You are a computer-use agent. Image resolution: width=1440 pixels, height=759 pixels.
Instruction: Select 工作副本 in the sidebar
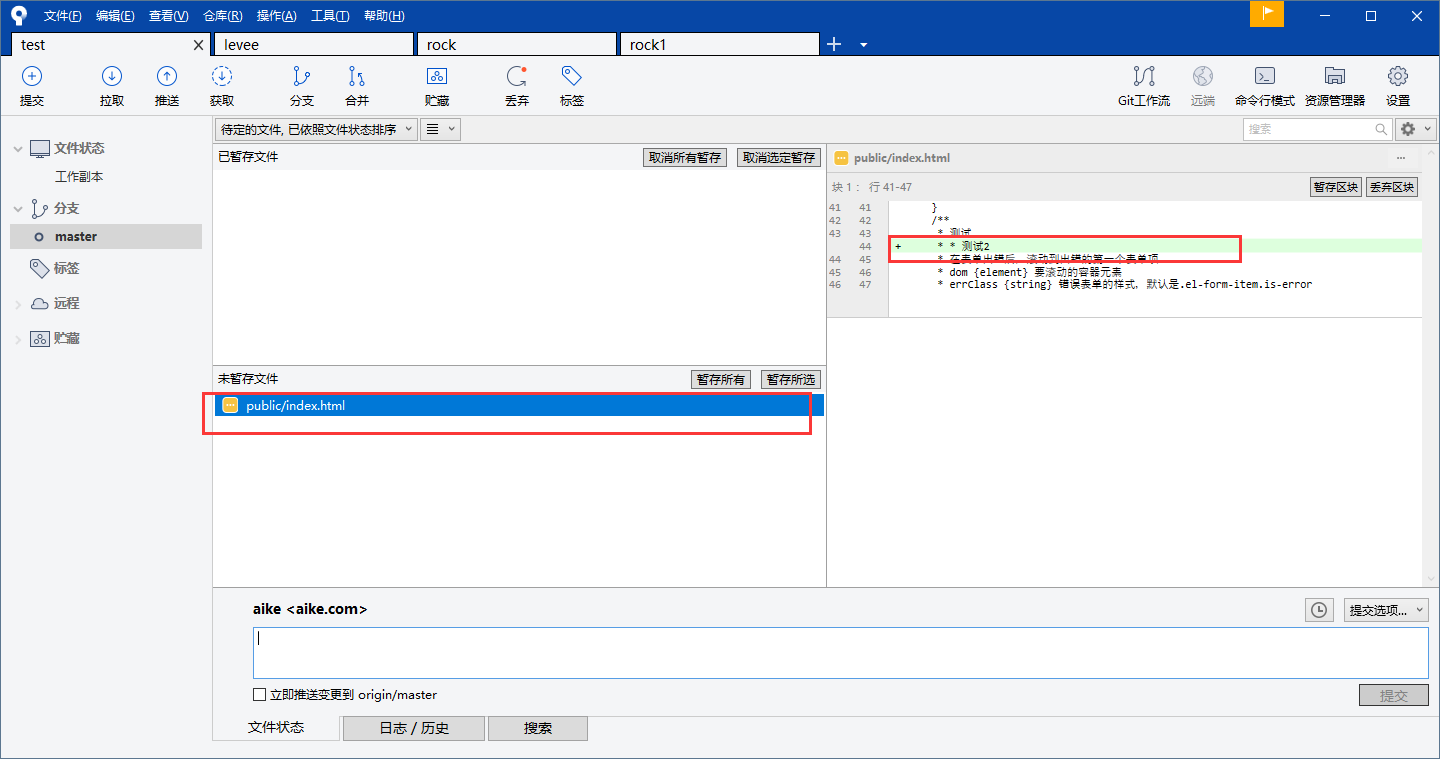point(79,177)
